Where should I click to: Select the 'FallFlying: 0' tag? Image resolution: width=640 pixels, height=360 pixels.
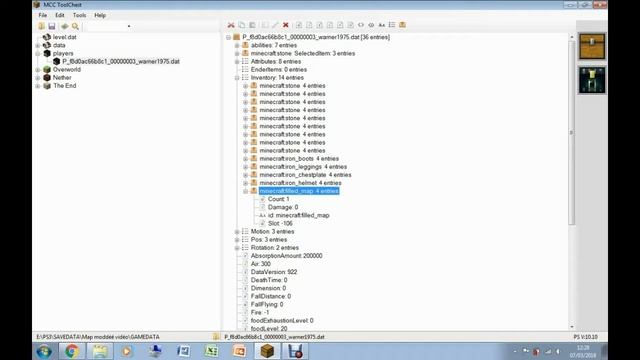click(x=267, y=304)
